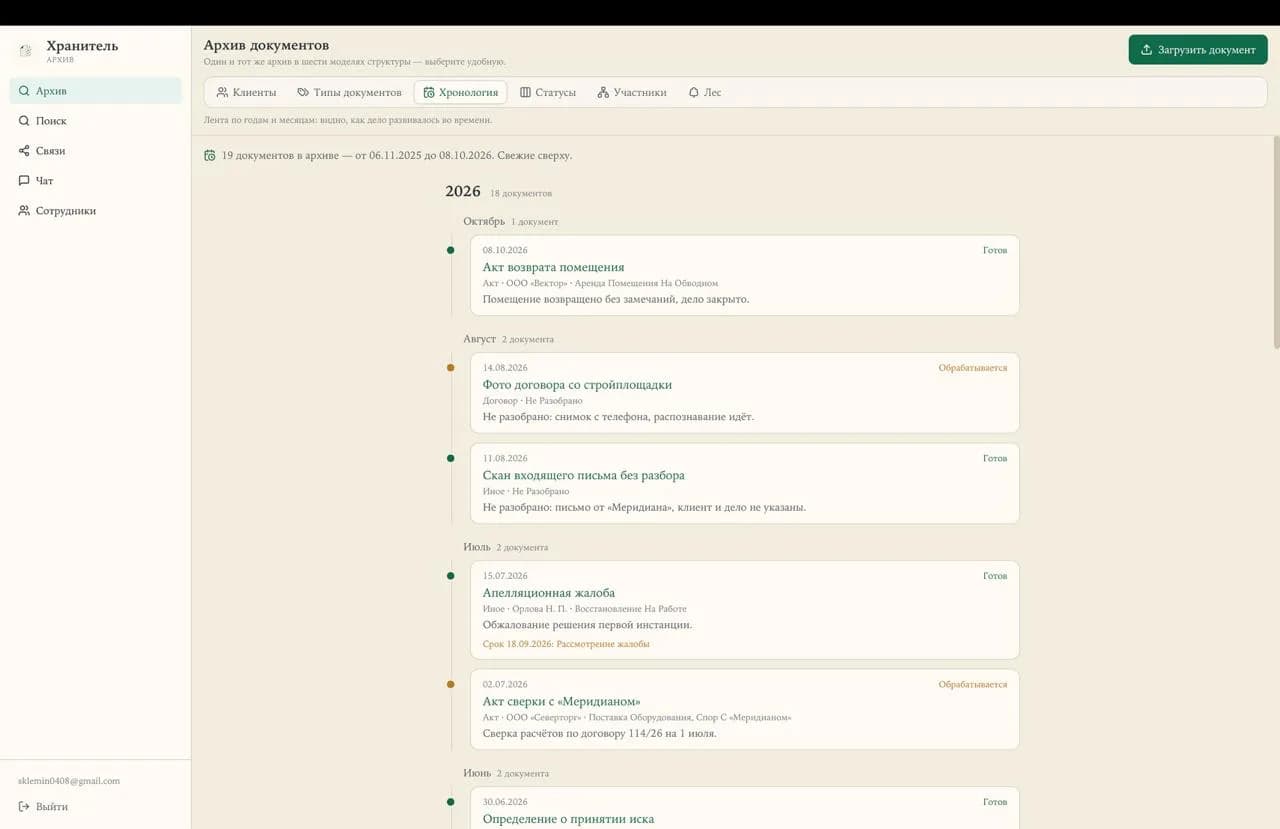Screen dimensions: 1280x829
Task: Click timeline dot for 14.08.2026 entry
Action: pos(450,368)
